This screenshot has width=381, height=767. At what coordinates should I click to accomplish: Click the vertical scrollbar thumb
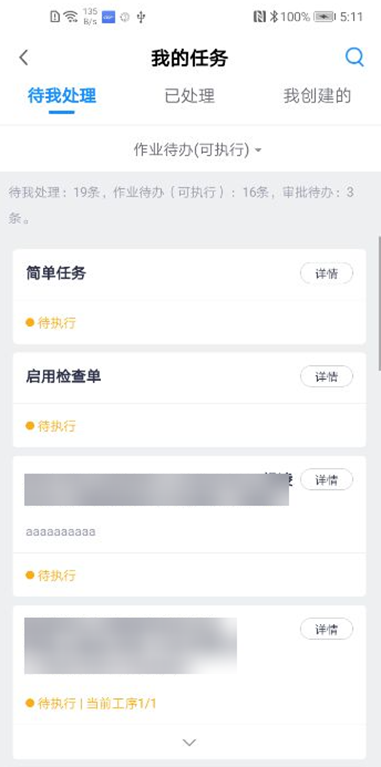tap(379, 303)
